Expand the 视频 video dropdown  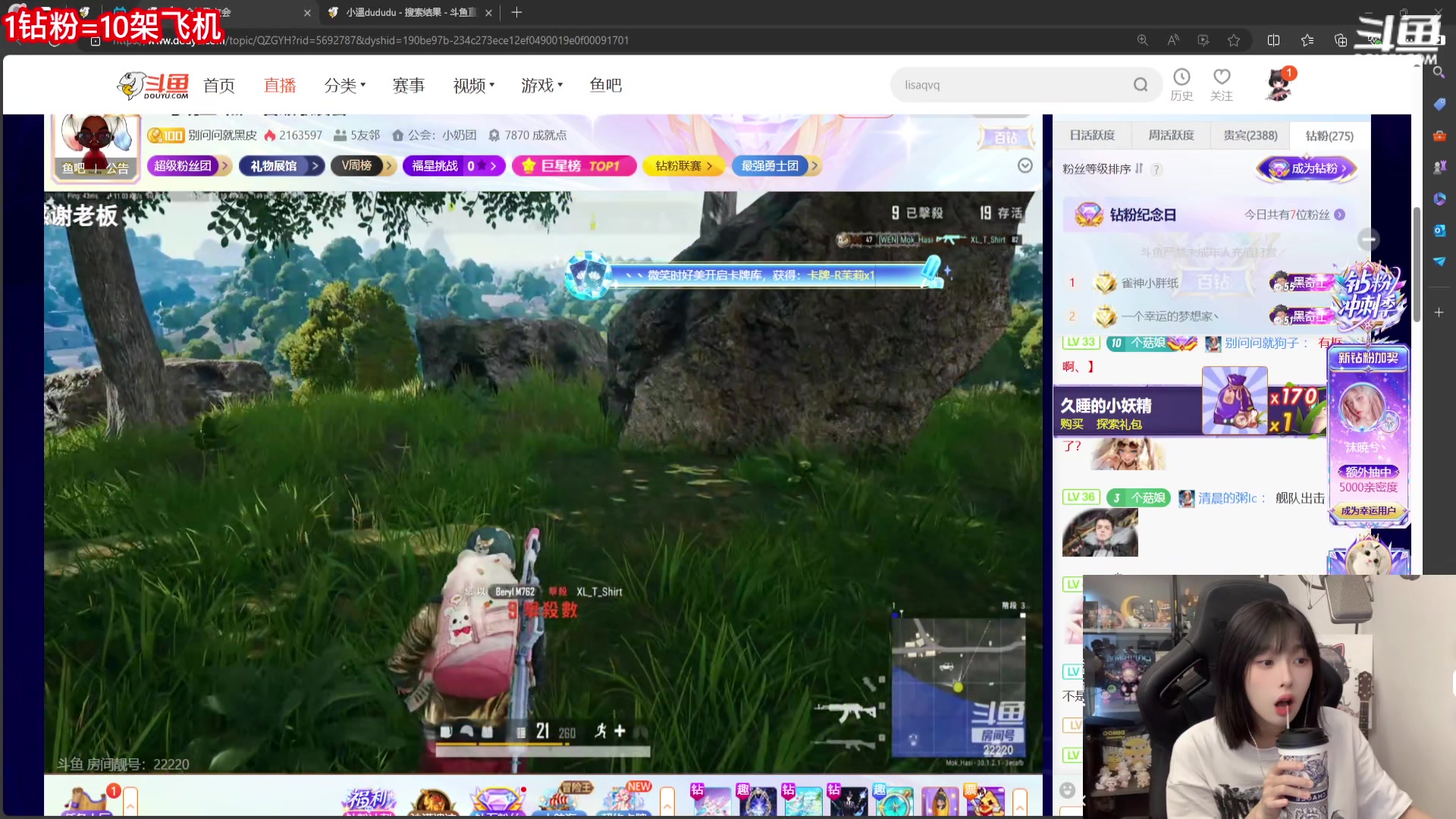tap(474, 86)
